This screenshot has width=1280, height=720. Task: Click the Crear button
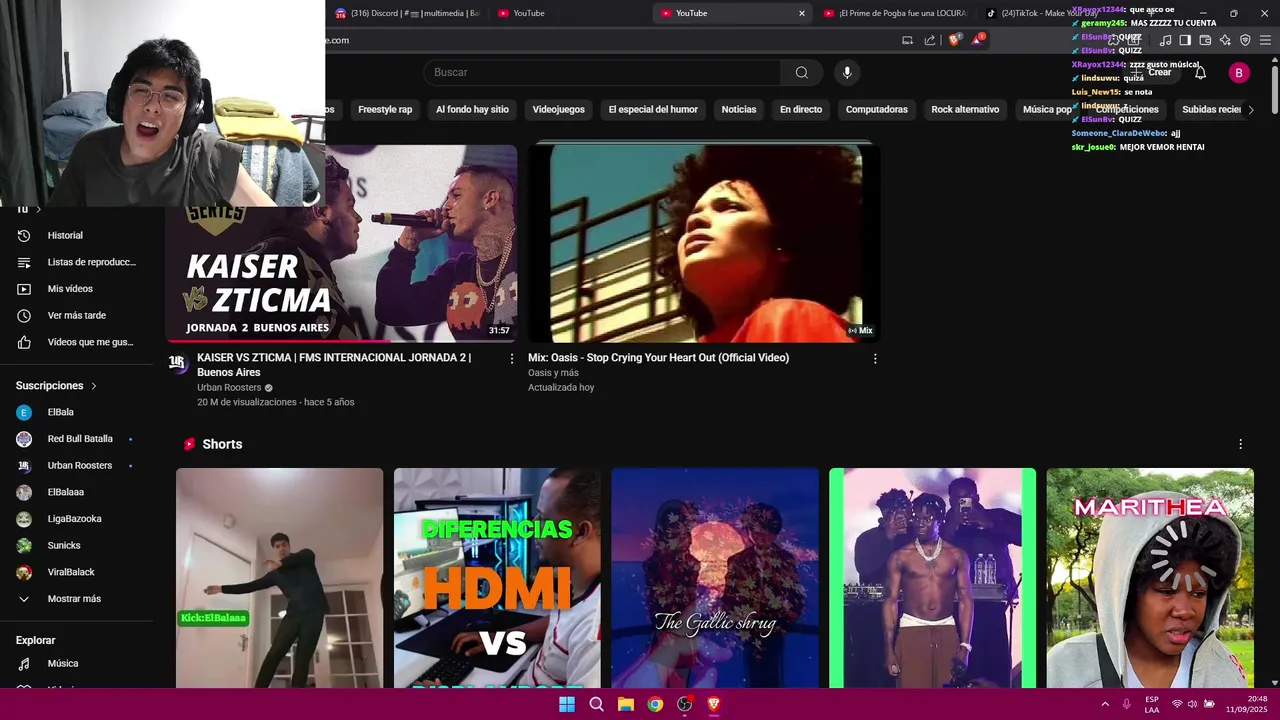click(x=1151, y=72)
